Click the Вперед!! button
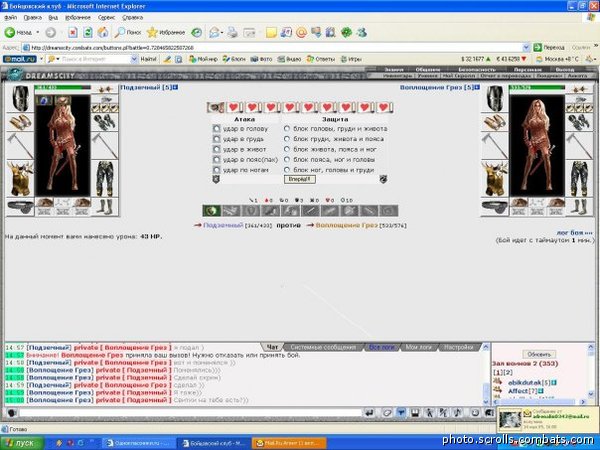The image size is (600, 450). (300, 179)
